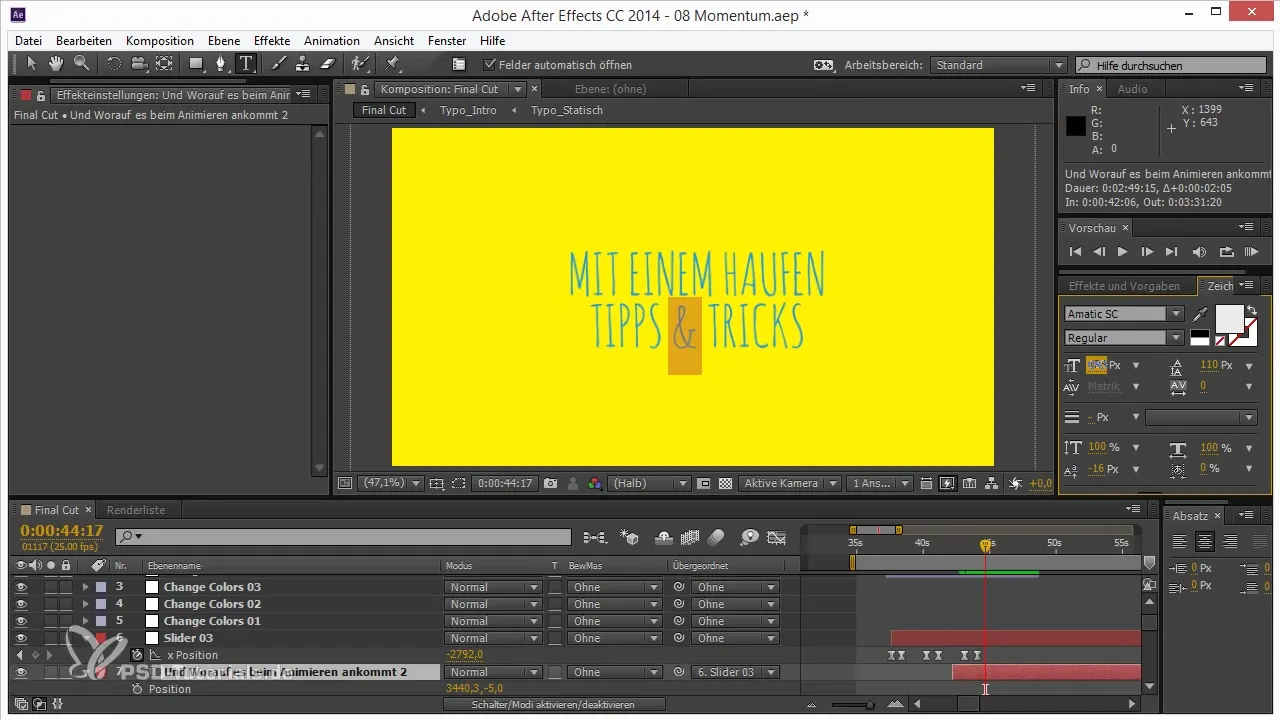Open the Modus dropdown for Slider 03

pos(493,638)
